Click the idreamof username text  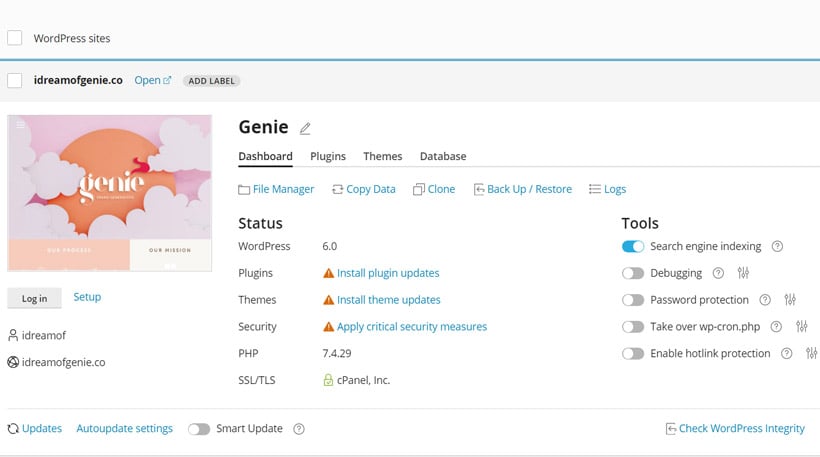click(44, 335)
